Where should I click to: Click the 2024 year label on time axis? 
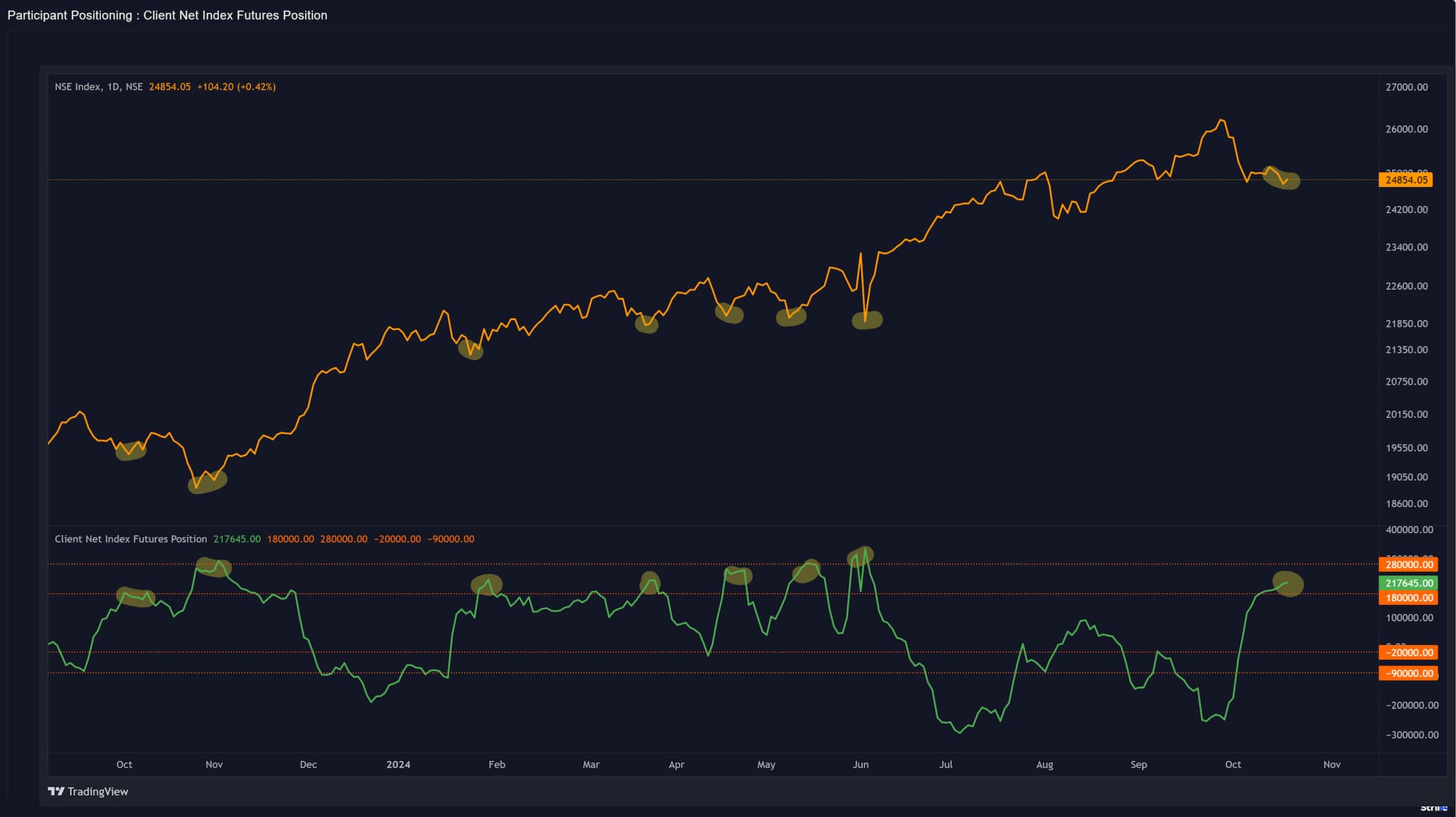tap(398, 764)
